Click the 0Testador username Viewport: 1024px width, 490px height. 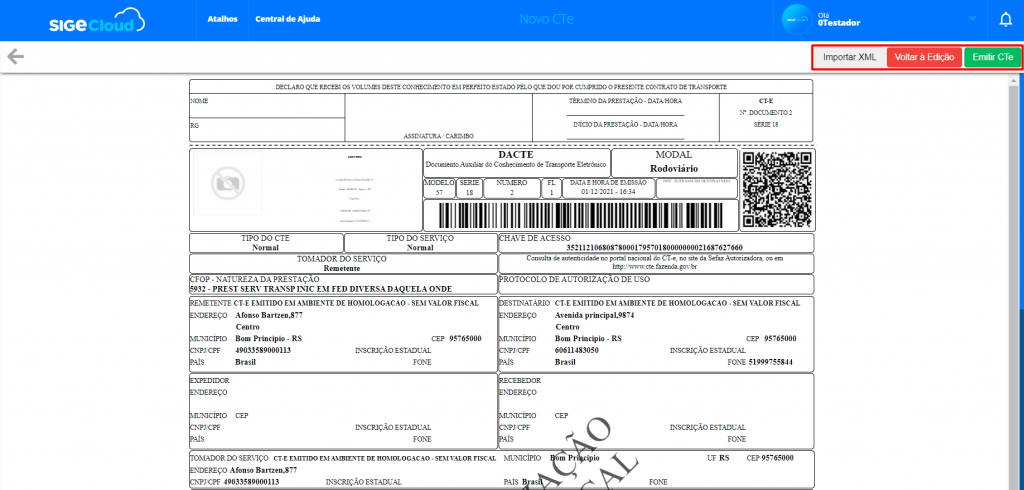point(839,23)
